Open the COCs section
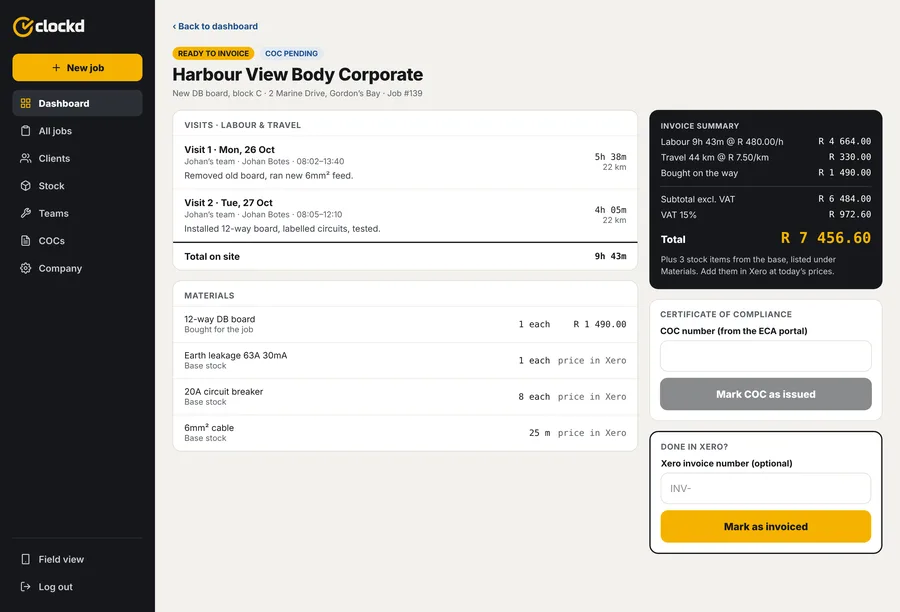 click(77, 241)
